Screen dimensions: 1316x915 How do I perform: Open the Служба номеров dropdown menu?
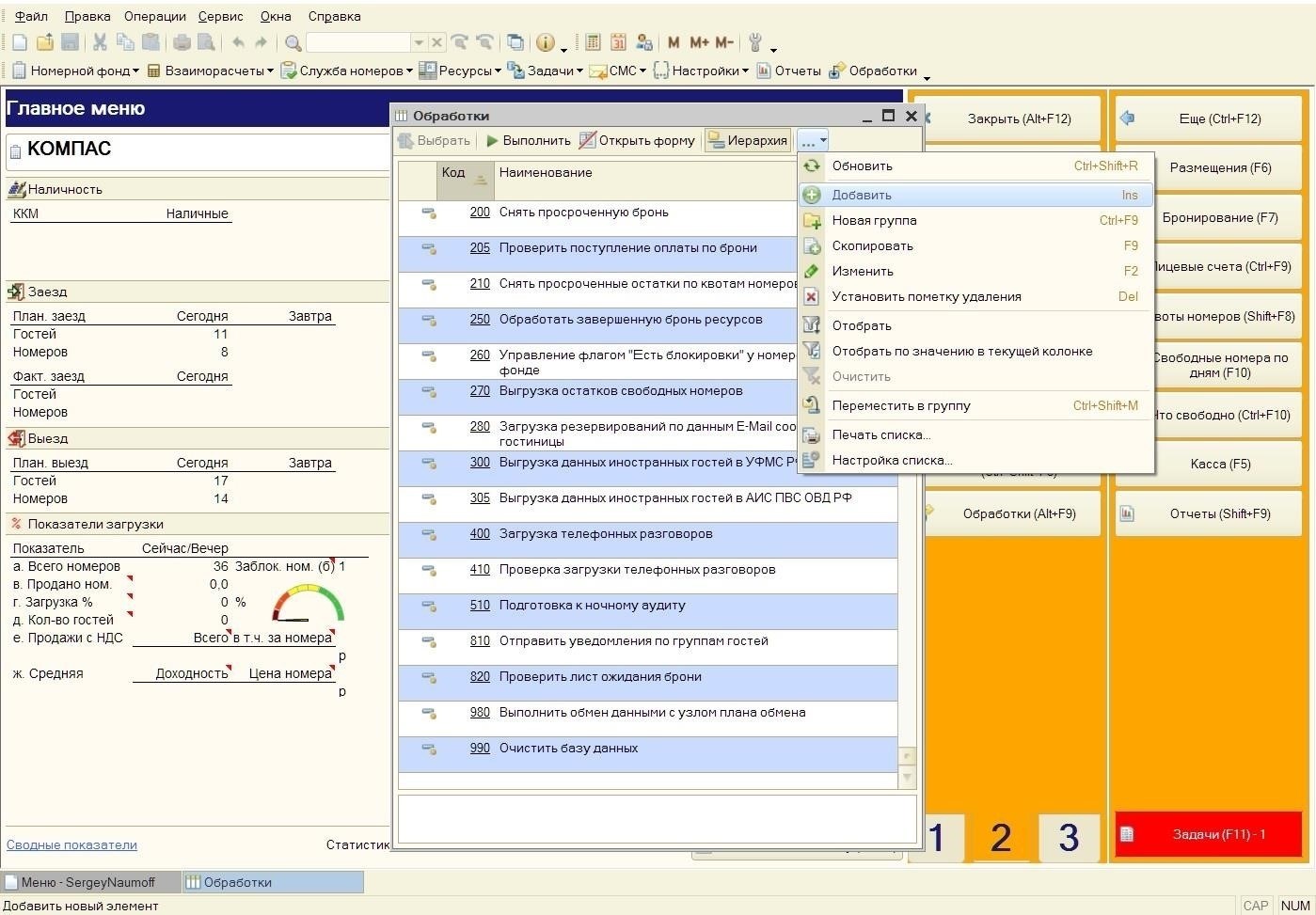click(x=347, y=71)
